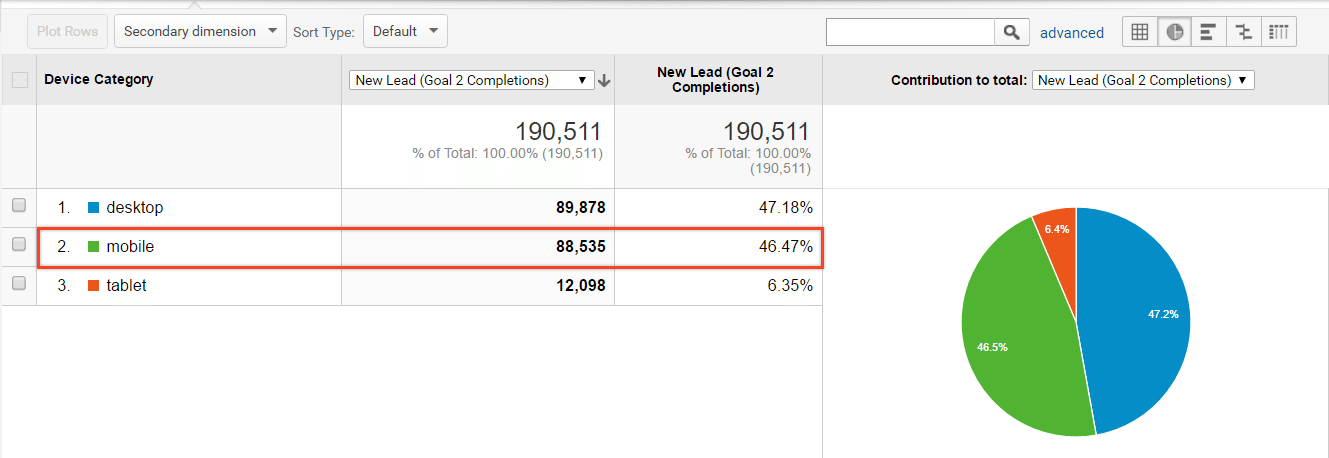Click the 89,878 desktop completions value
The height and width of the screenshot is (458, 1329).
pos(580,207)
